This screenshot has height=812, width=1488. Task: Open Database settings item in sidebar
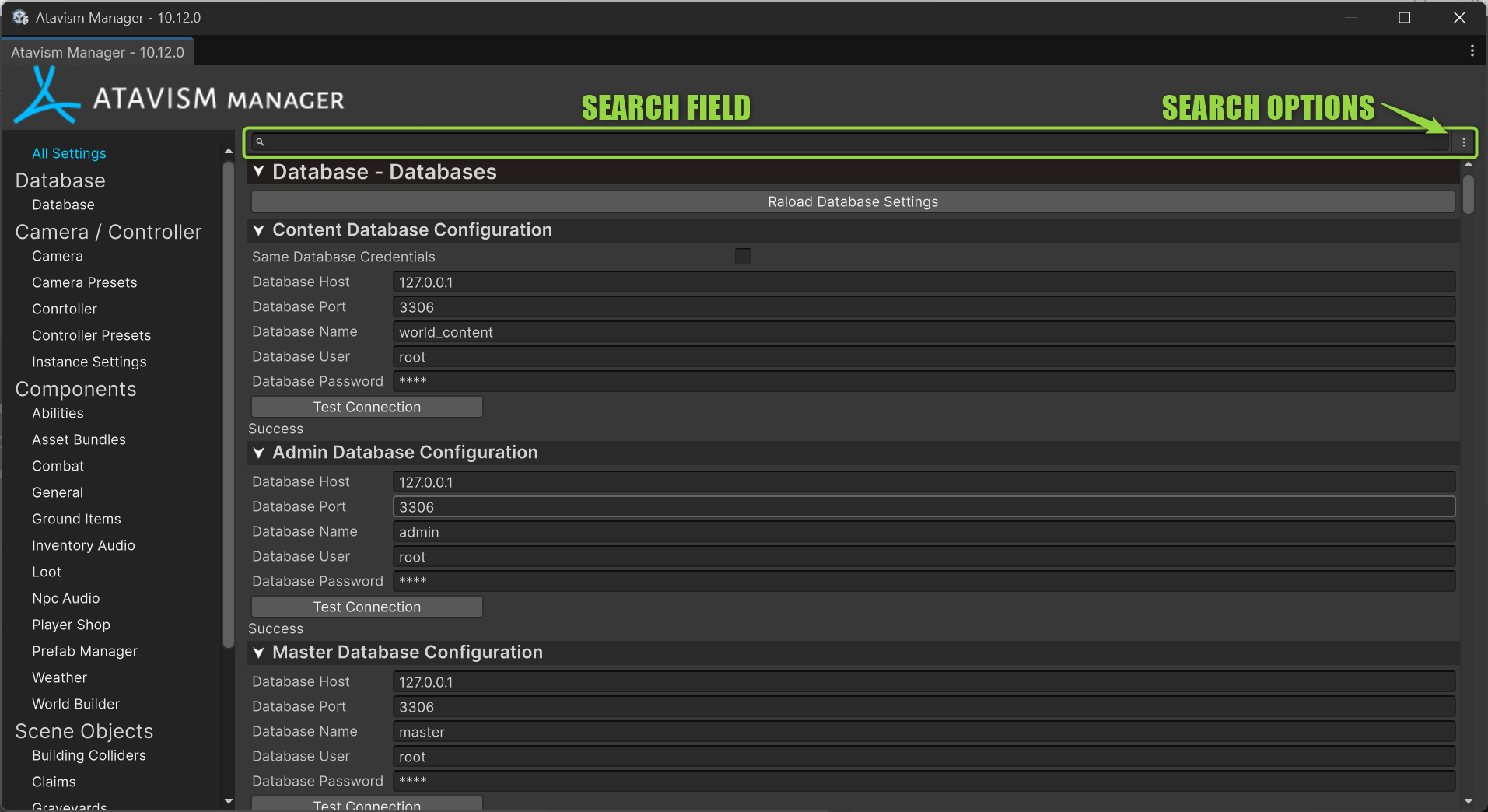[63, 205]
